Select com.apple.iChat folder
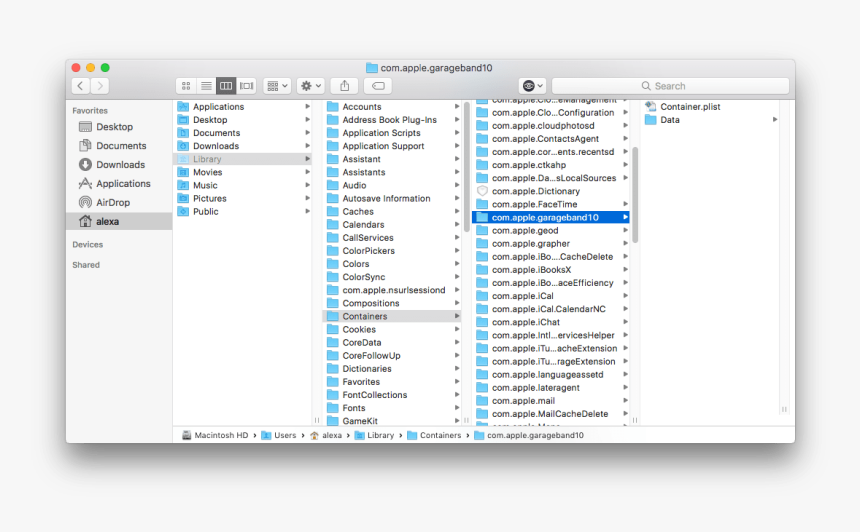The image size is (860, 532). click(x=551, y=322)
